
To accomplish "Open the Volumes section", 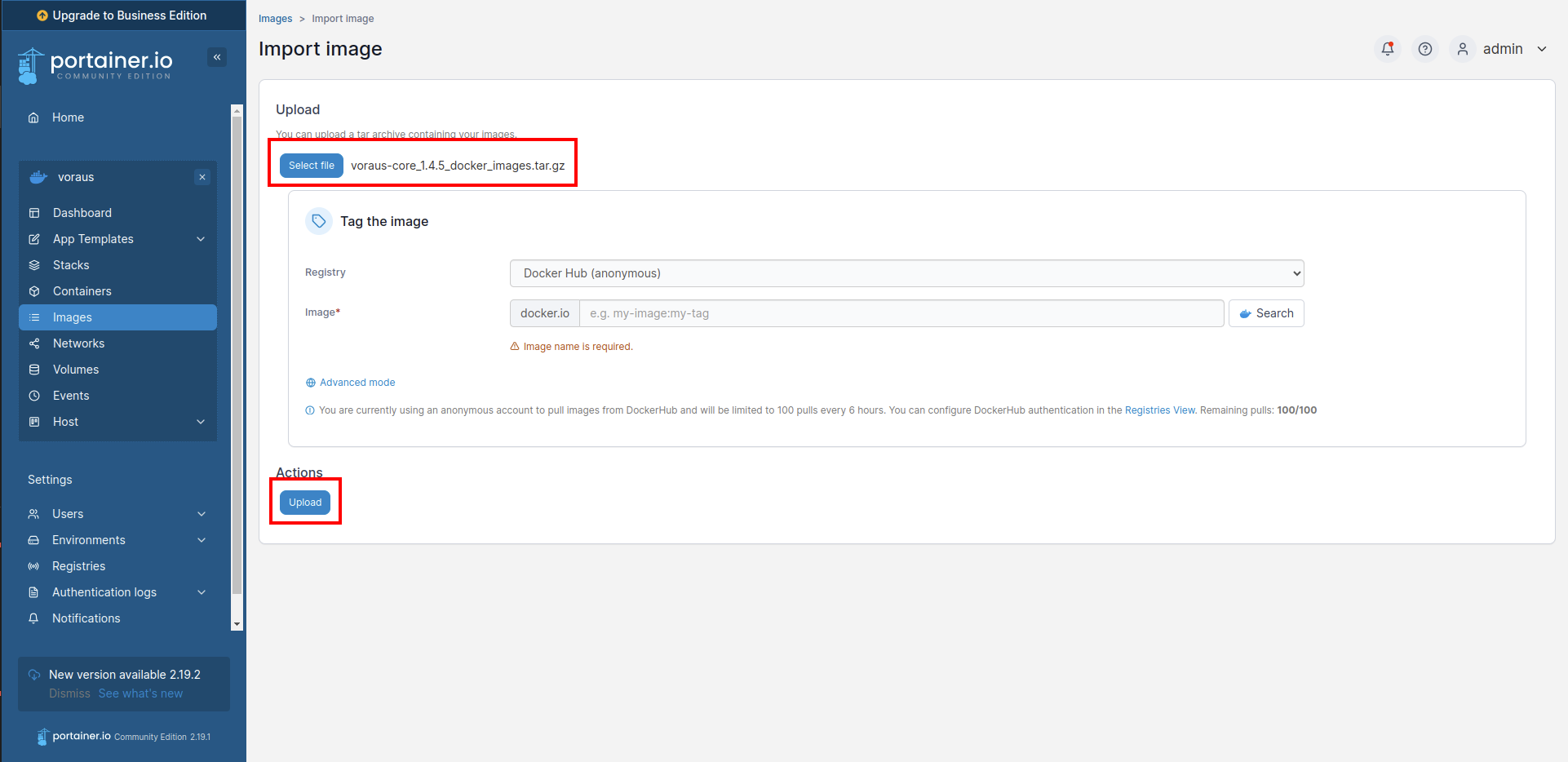I will tap(76, 369).
